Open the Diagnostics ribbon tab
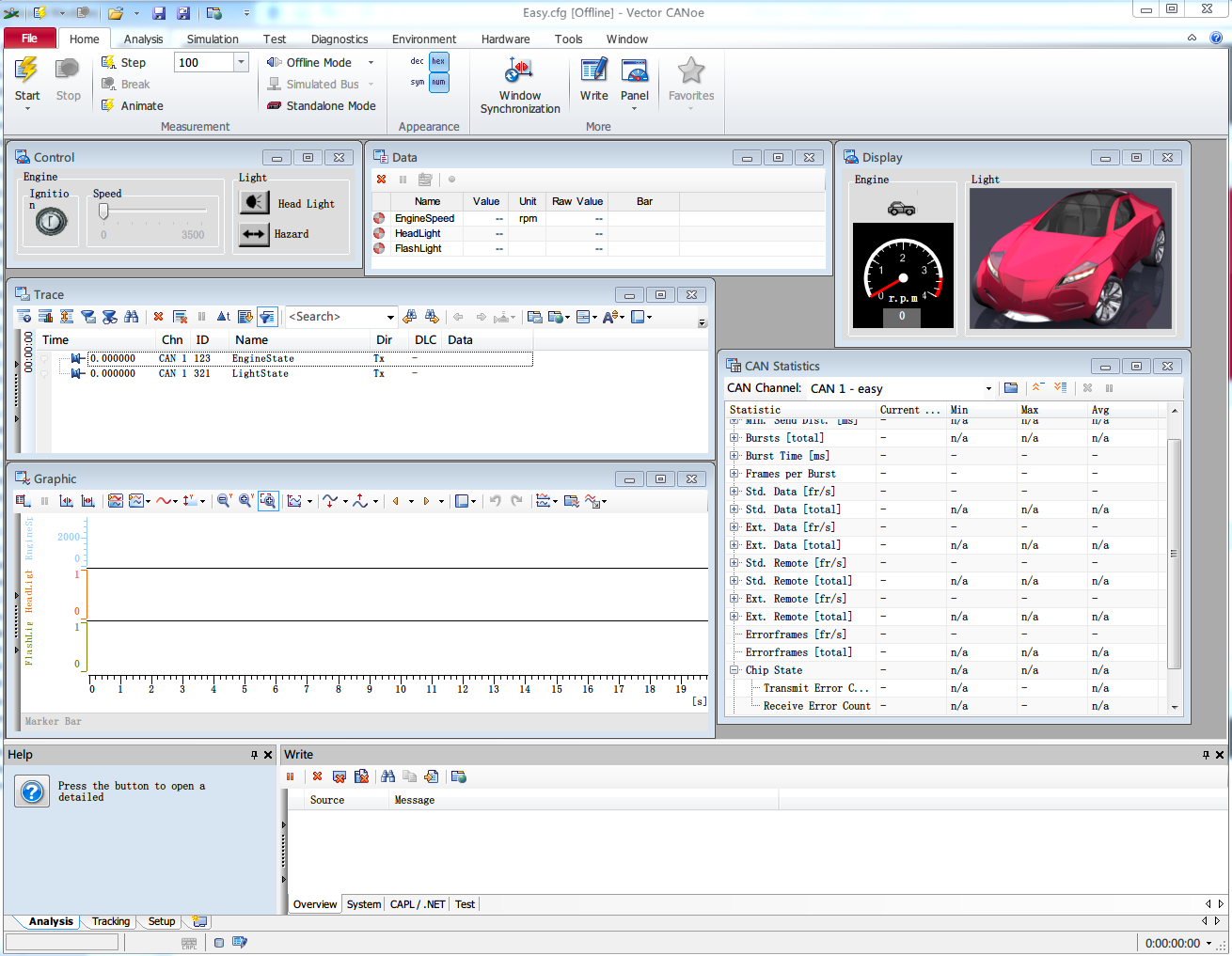The image size is (1232, 956). [x=340, y=39]
